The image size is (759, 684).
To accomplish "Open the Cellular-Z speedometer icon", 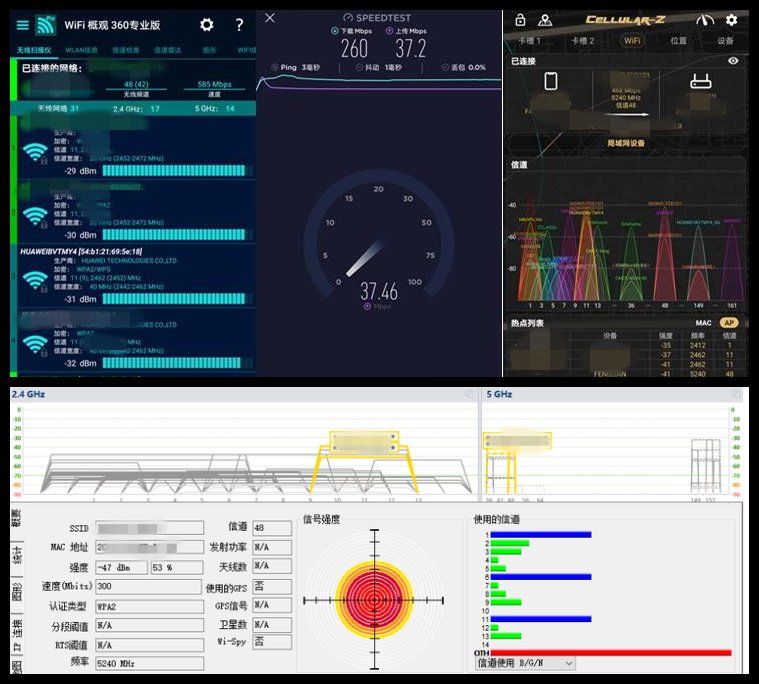I will [x=705, y=20].
